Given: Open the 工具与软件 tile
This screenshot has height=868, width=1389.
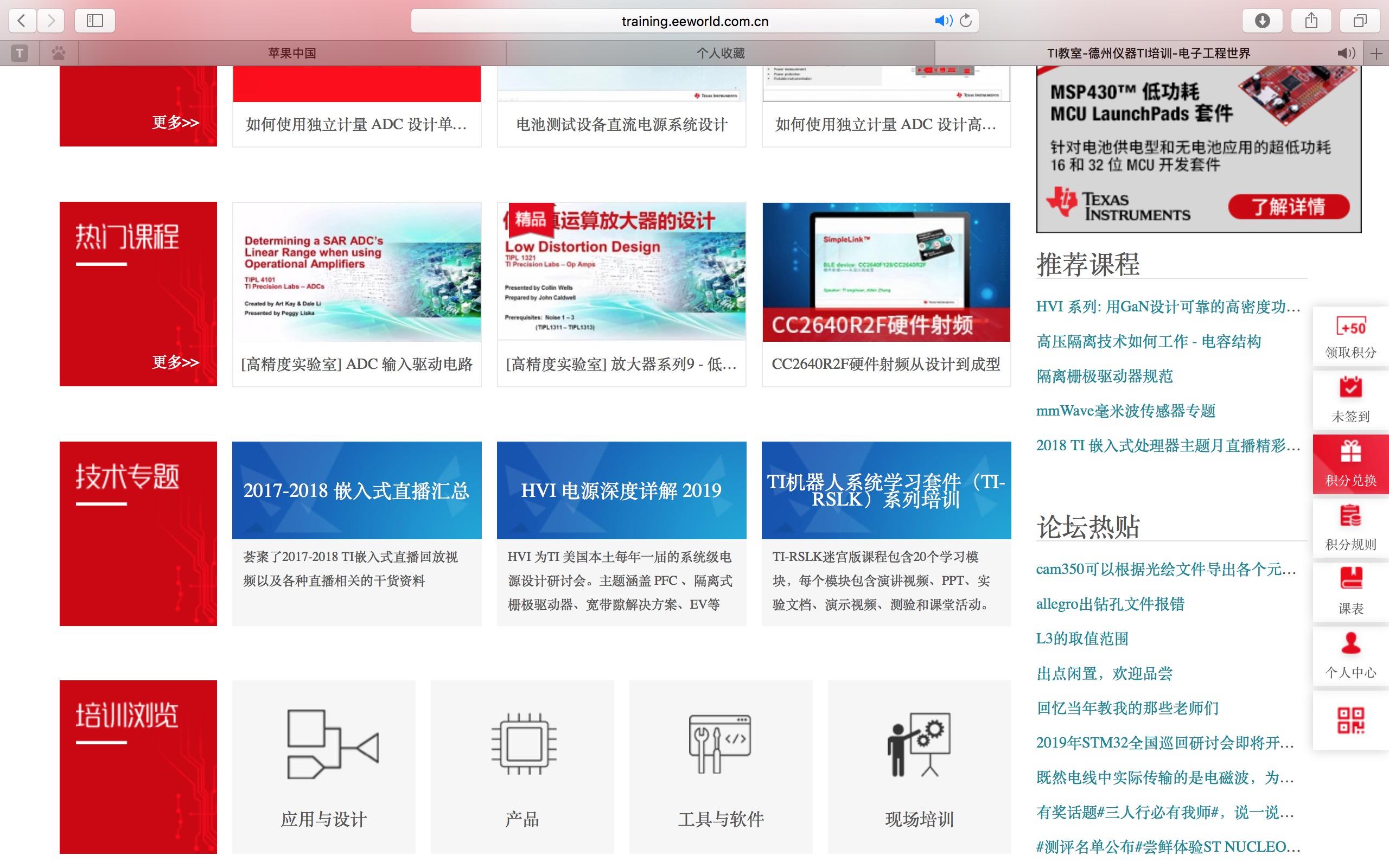Looking at the screenshot, I should pos(721,746).
